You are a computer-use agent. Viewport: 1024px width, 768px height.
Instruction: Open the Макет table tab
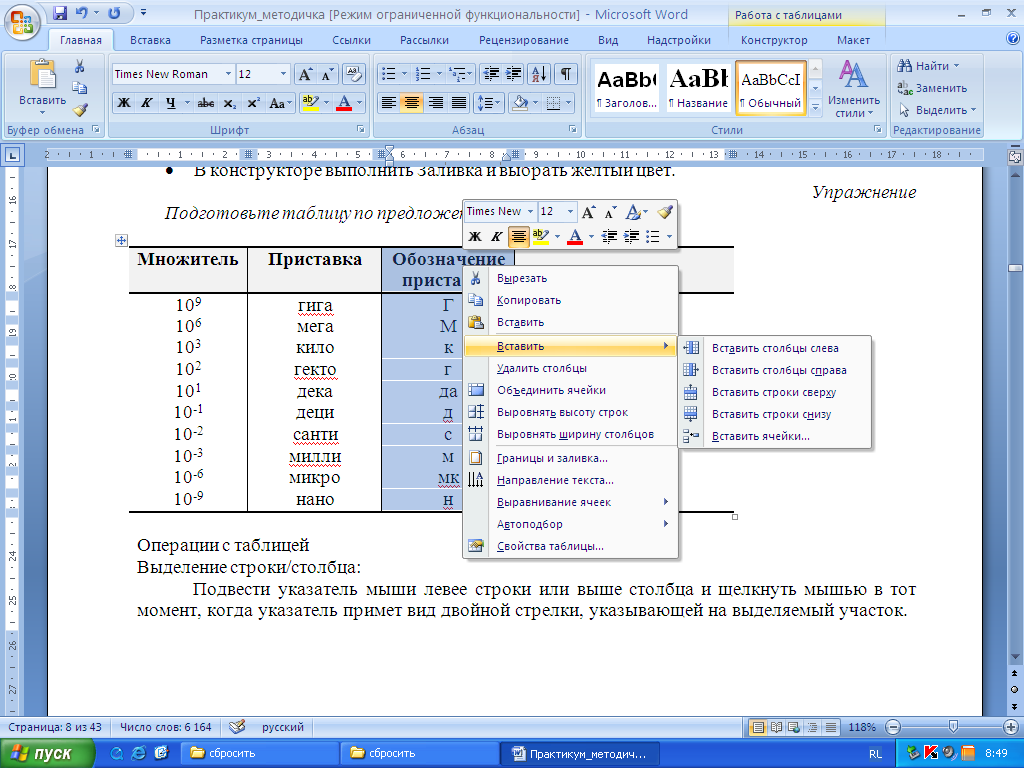(853, 40)
